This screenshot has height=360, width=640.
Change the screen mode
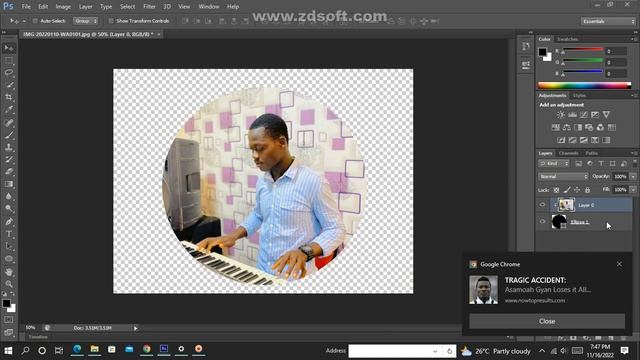[9, 332]
